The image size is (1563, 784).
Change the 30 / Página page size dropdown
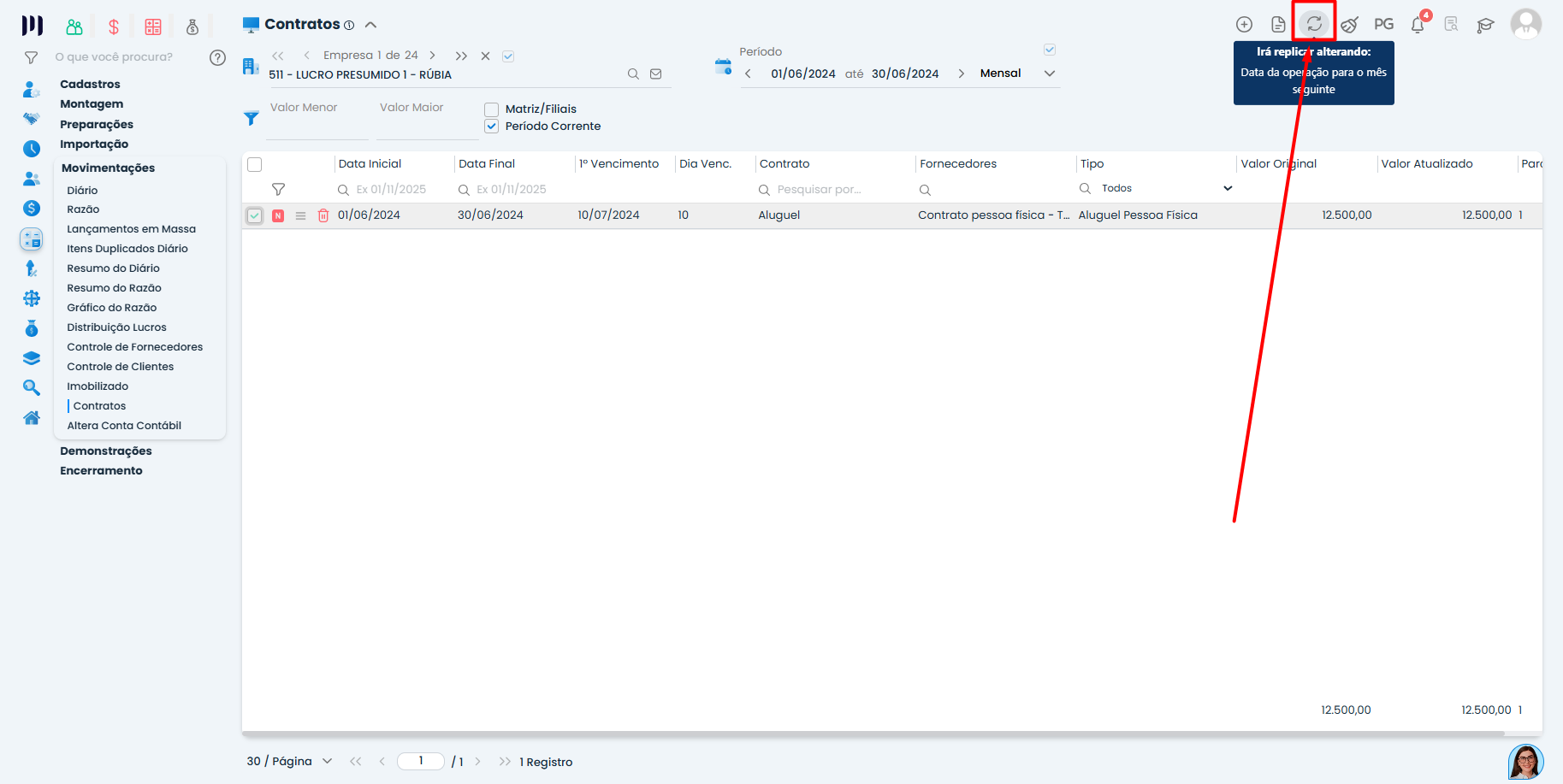click(289, 762)
